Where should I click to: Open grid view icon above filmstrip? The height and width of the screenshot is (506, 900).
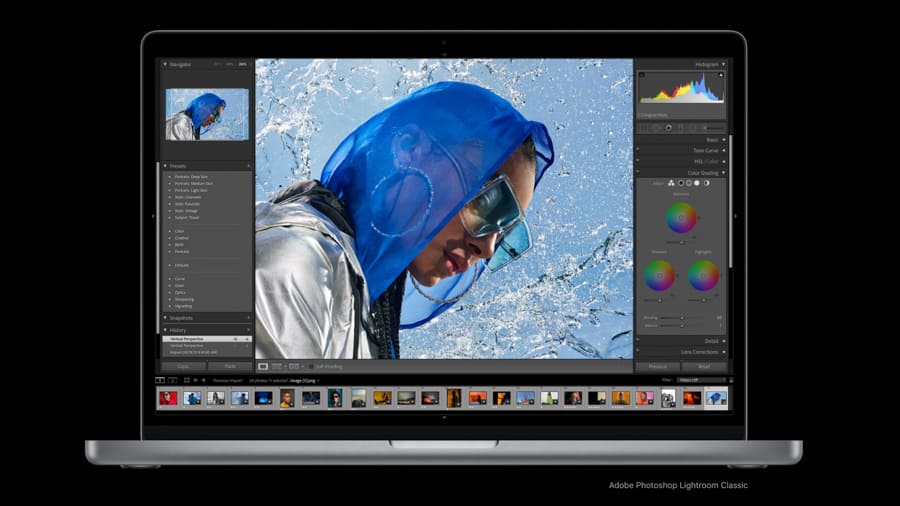[185, 380]
